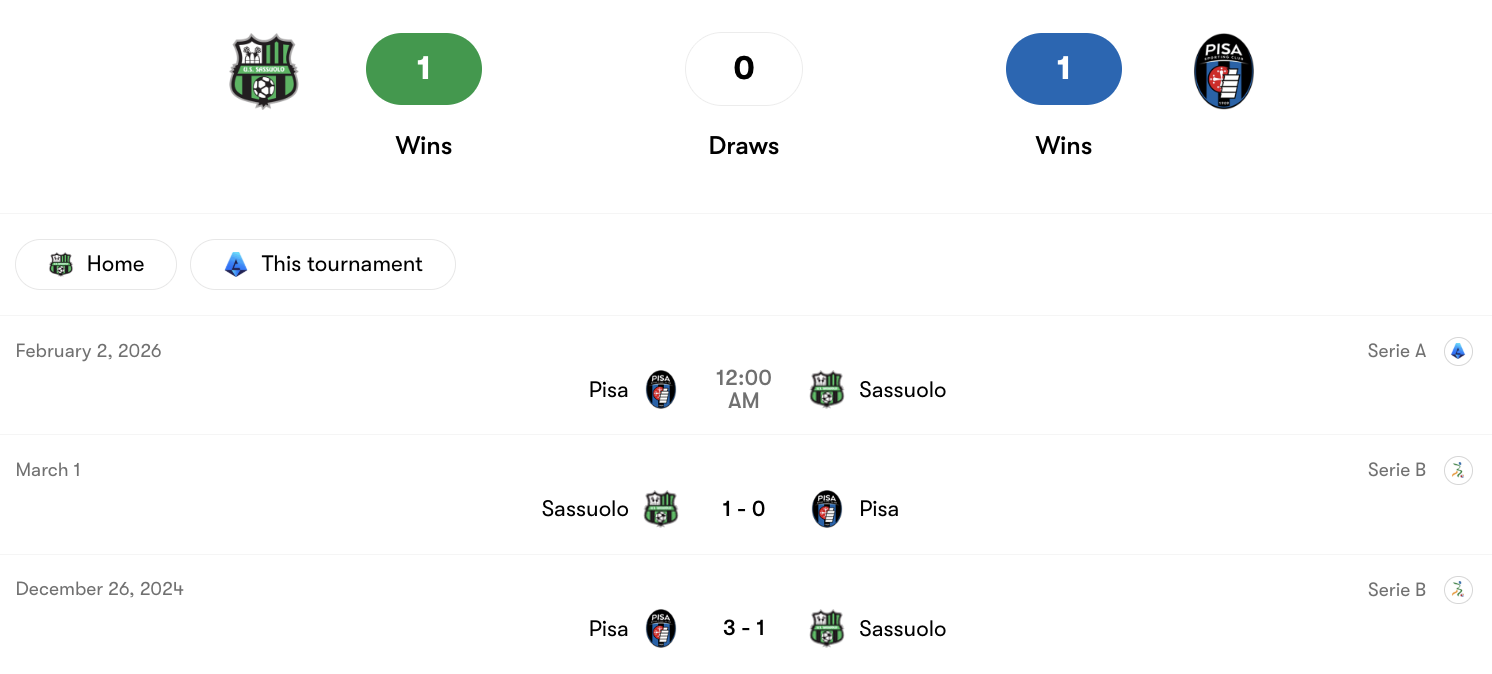Open the Serie A competition icon
Screen dimensions: 1492x674
(x=1459, y=351)
